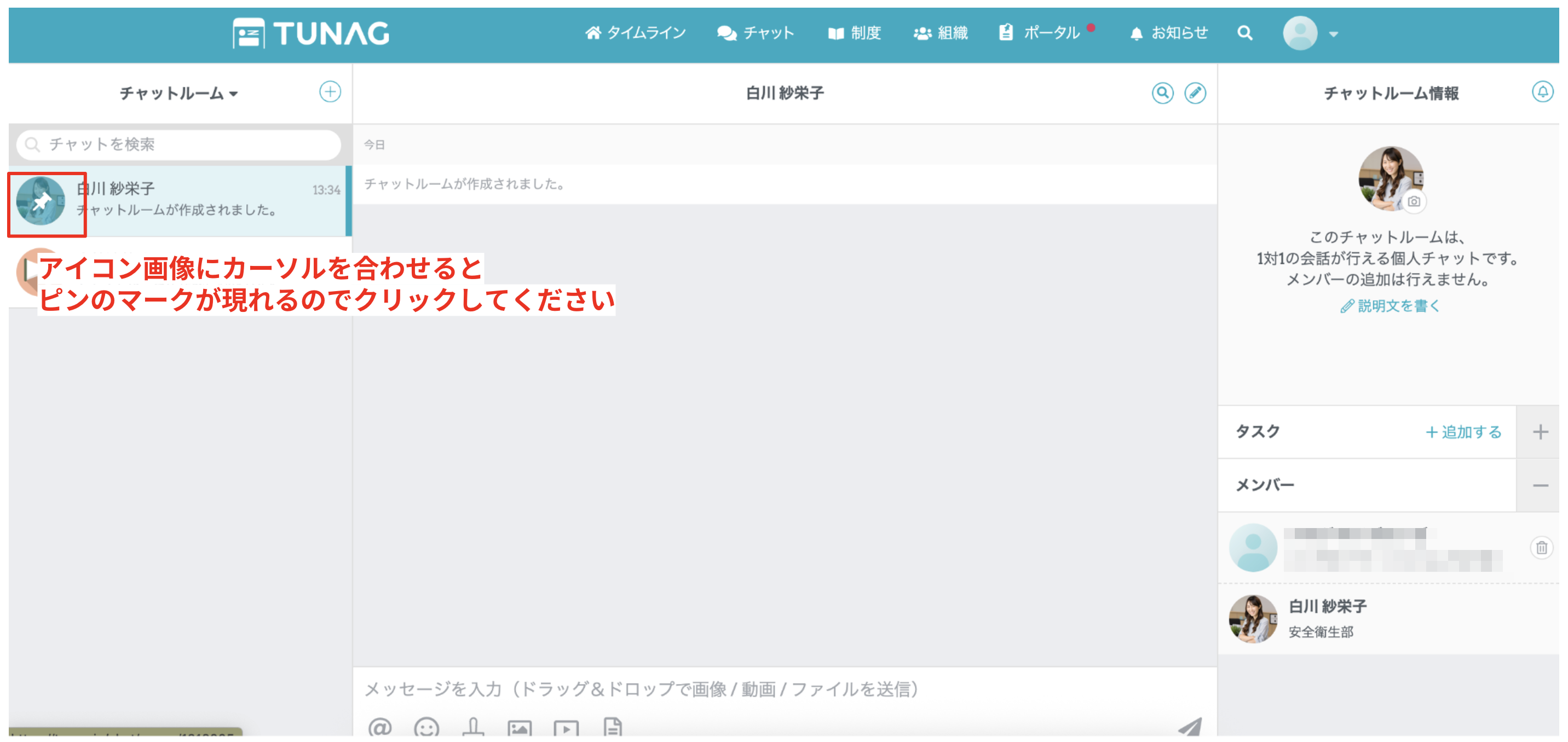Expand the タスク section with plus
This screenshot has height=742, width=1568.
[x=1540, y=432]
